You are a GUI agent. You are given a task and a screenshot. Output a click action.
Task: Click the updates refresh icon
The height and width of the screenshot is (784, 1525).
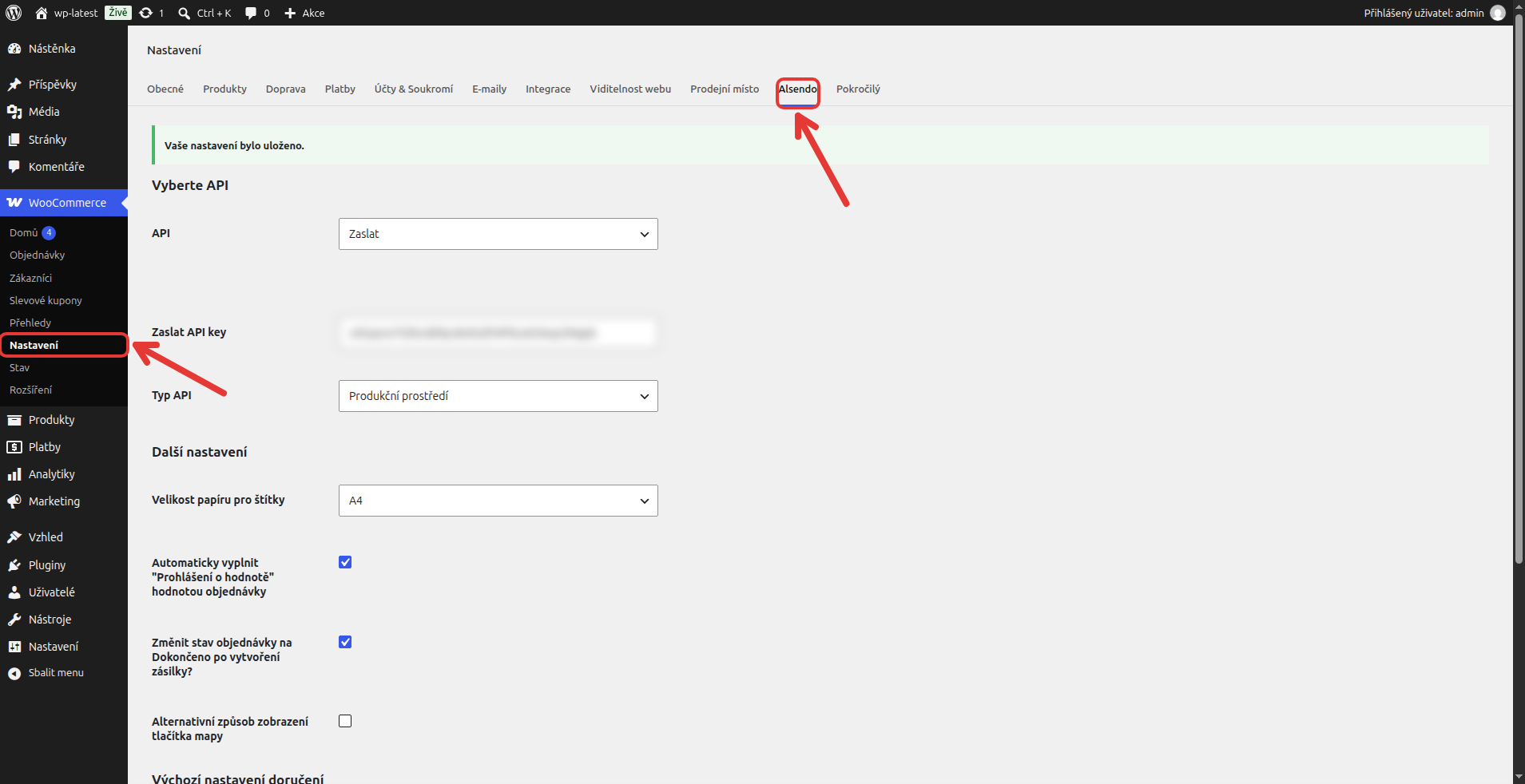click(x=145, y=13)
